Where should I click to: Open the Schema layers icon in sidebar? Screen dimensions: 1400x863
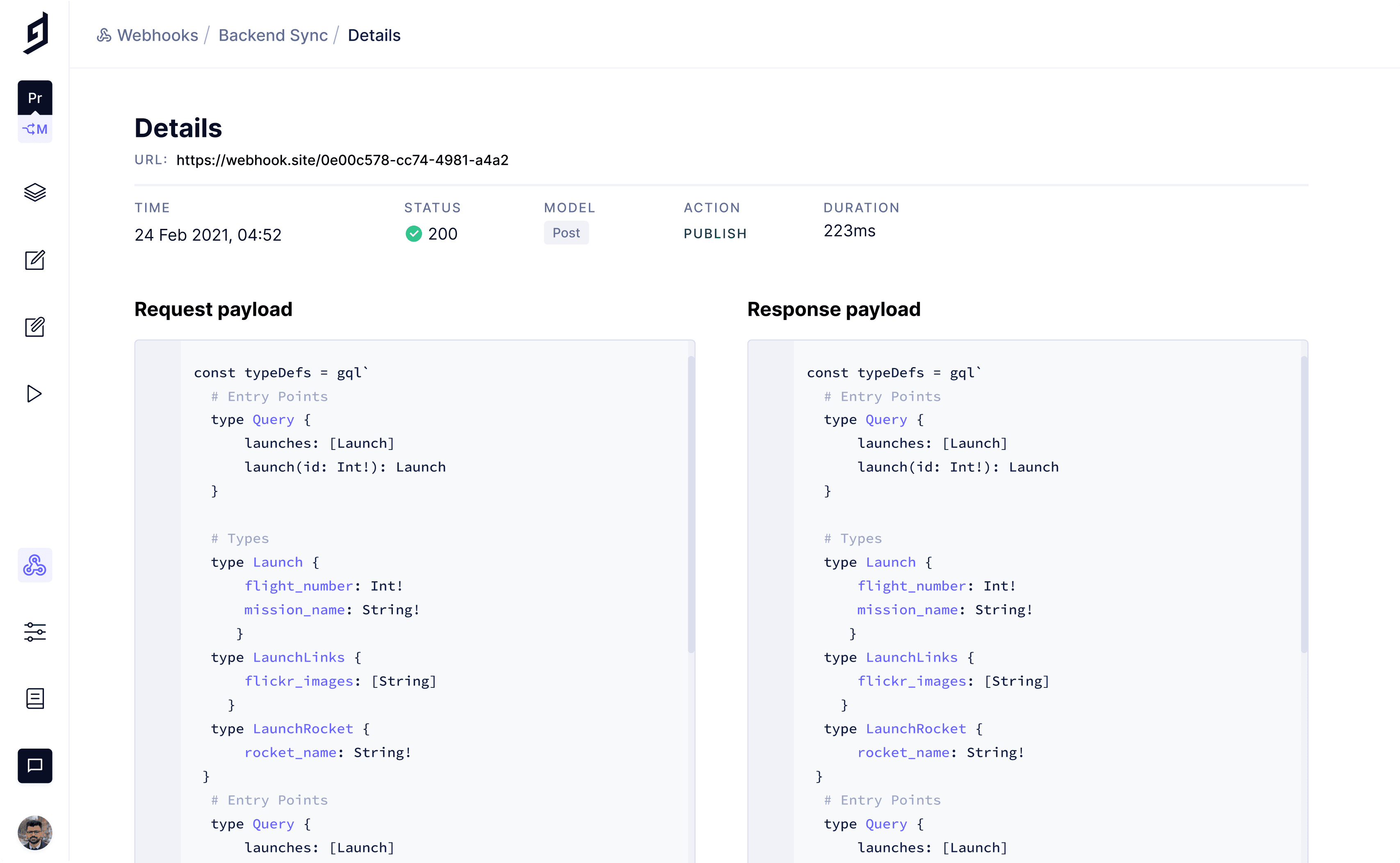[35, 192]
